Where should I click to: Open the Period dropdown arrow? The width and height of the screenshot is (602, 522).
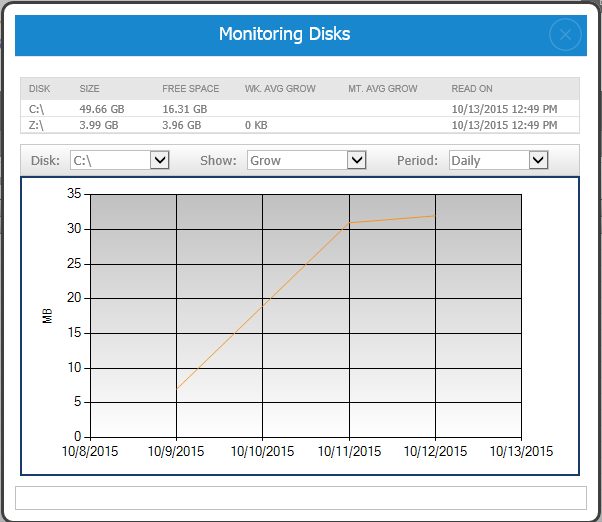[x=538, y=160]
